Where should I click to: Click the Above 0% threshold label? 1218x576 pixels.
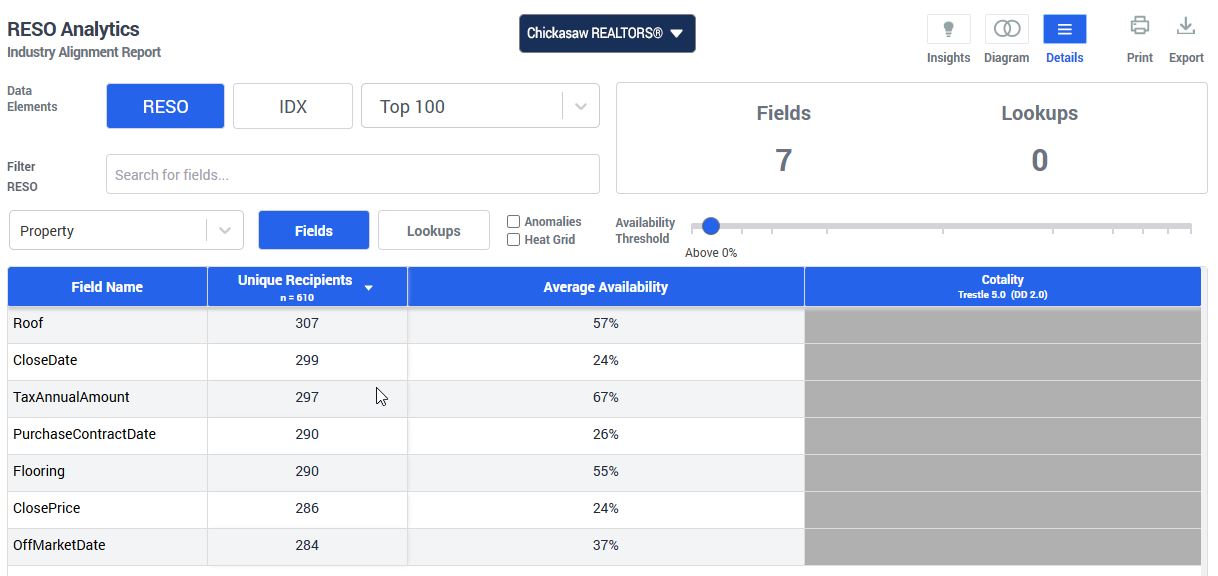point(711,253)
